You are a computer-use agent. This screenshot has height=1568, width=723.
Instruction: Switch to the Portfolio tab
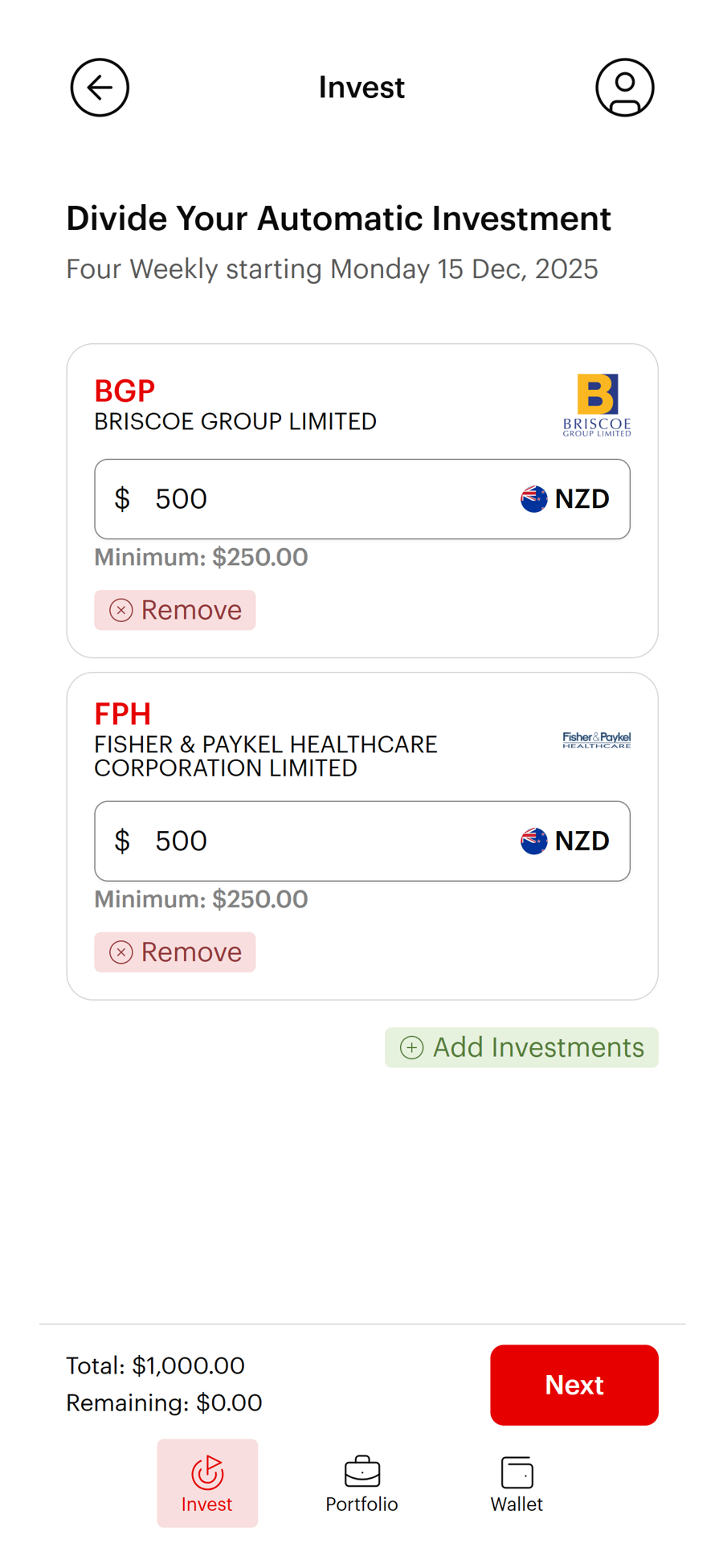[x=361, y=1483]
